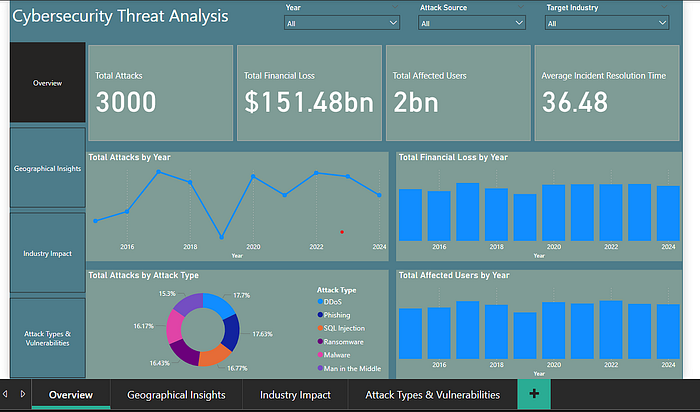Image resolution: width=700 pixels, height=412 pixels.
Task: Switch to the Geographical Insights bottom tab
Action: [176, 395]
